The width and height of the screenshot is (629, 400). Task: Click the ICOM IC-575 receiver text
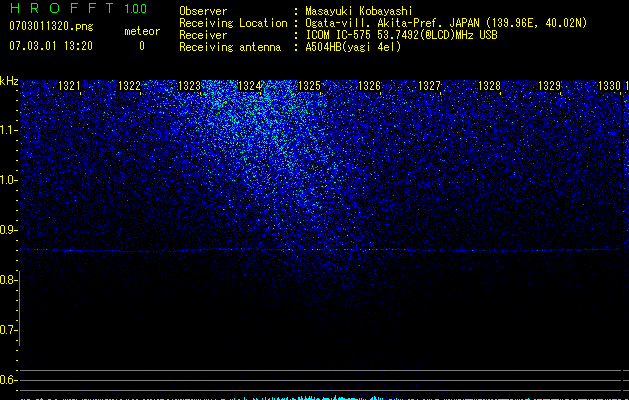401,35
